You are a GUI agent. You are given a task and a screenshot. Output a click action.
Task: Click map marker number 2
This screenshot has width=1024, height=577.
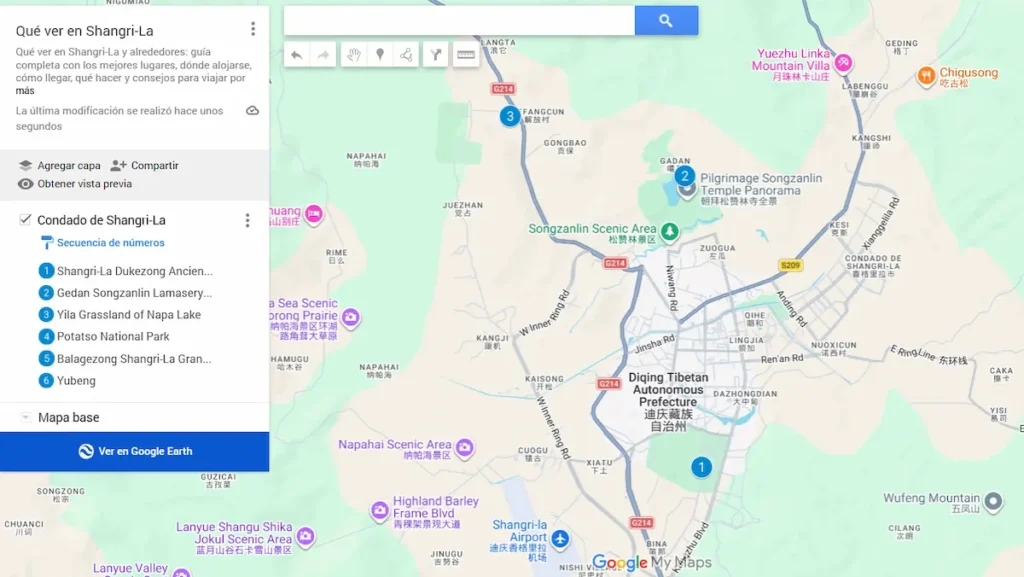click(x=684, y=176)
